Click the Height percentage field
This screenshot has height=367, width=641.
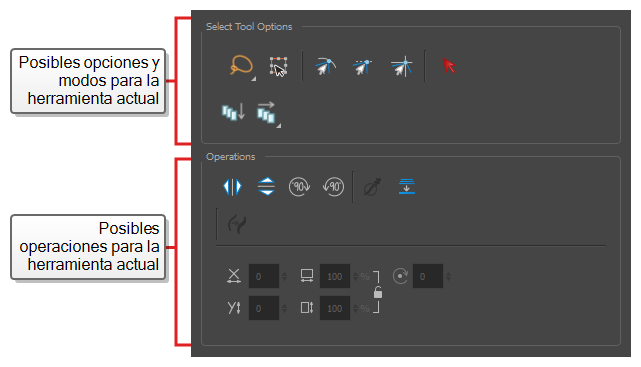click(x=335, y=308)
